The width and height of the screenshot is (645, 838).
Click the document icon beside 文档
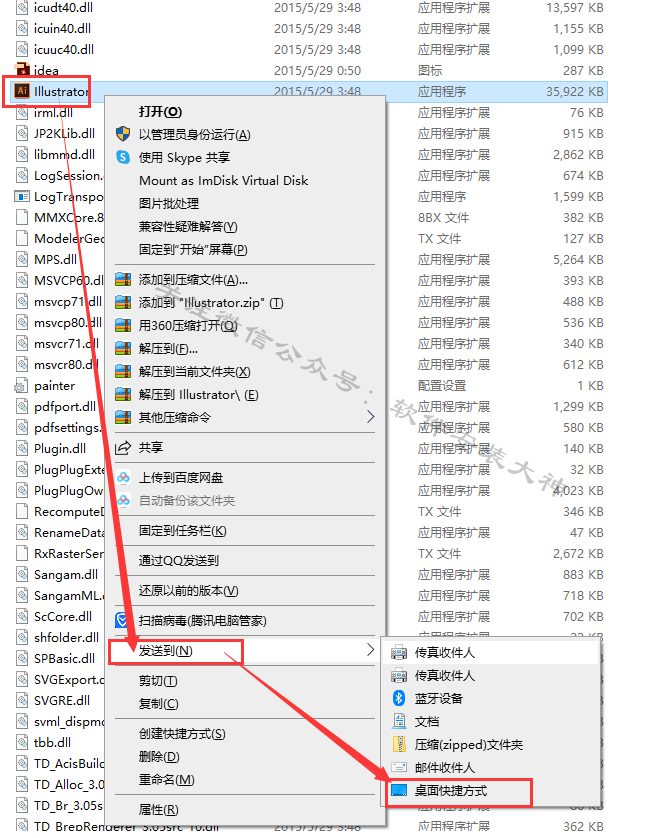(x=399, y=721)
